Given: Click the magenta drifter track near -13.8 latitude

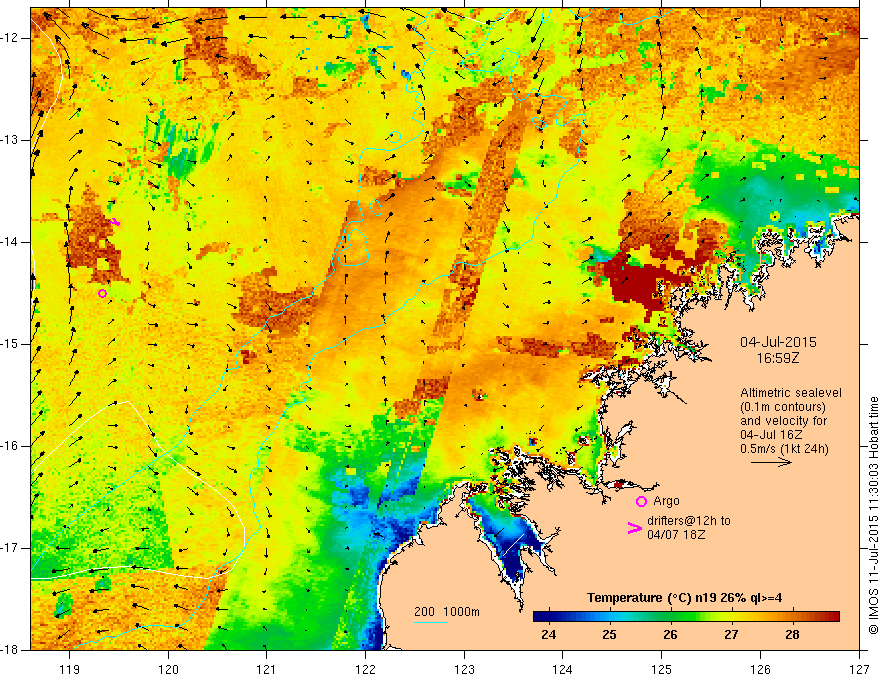Looking at the screenshot, I should pyautogui.click(x=116, y=222).
